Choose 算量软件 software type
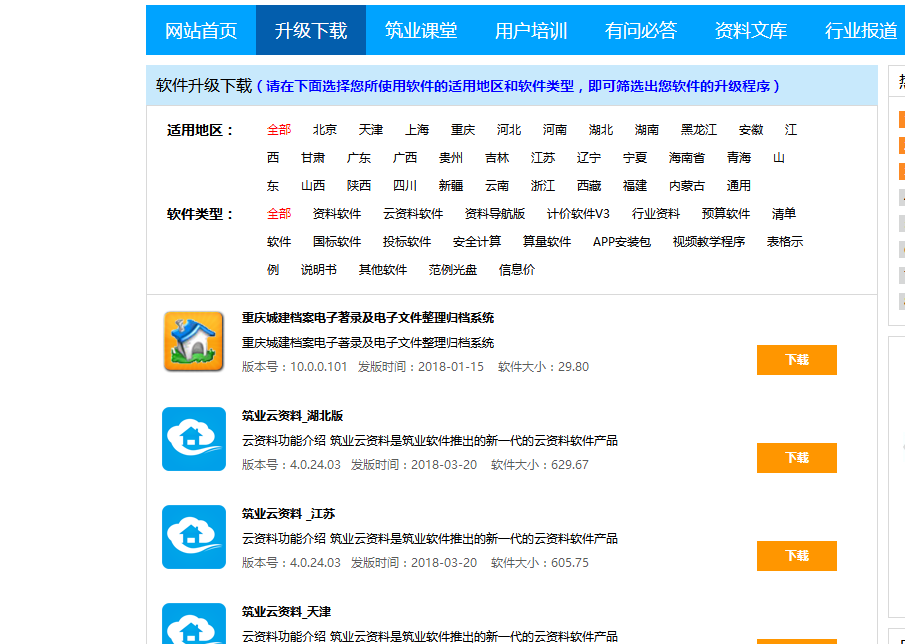Viewport: 905px width, 644px height. 547,242
